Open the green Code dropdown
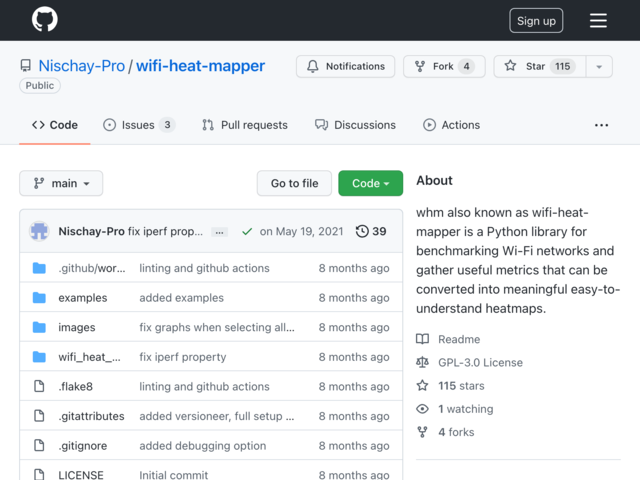 [371, 183]
